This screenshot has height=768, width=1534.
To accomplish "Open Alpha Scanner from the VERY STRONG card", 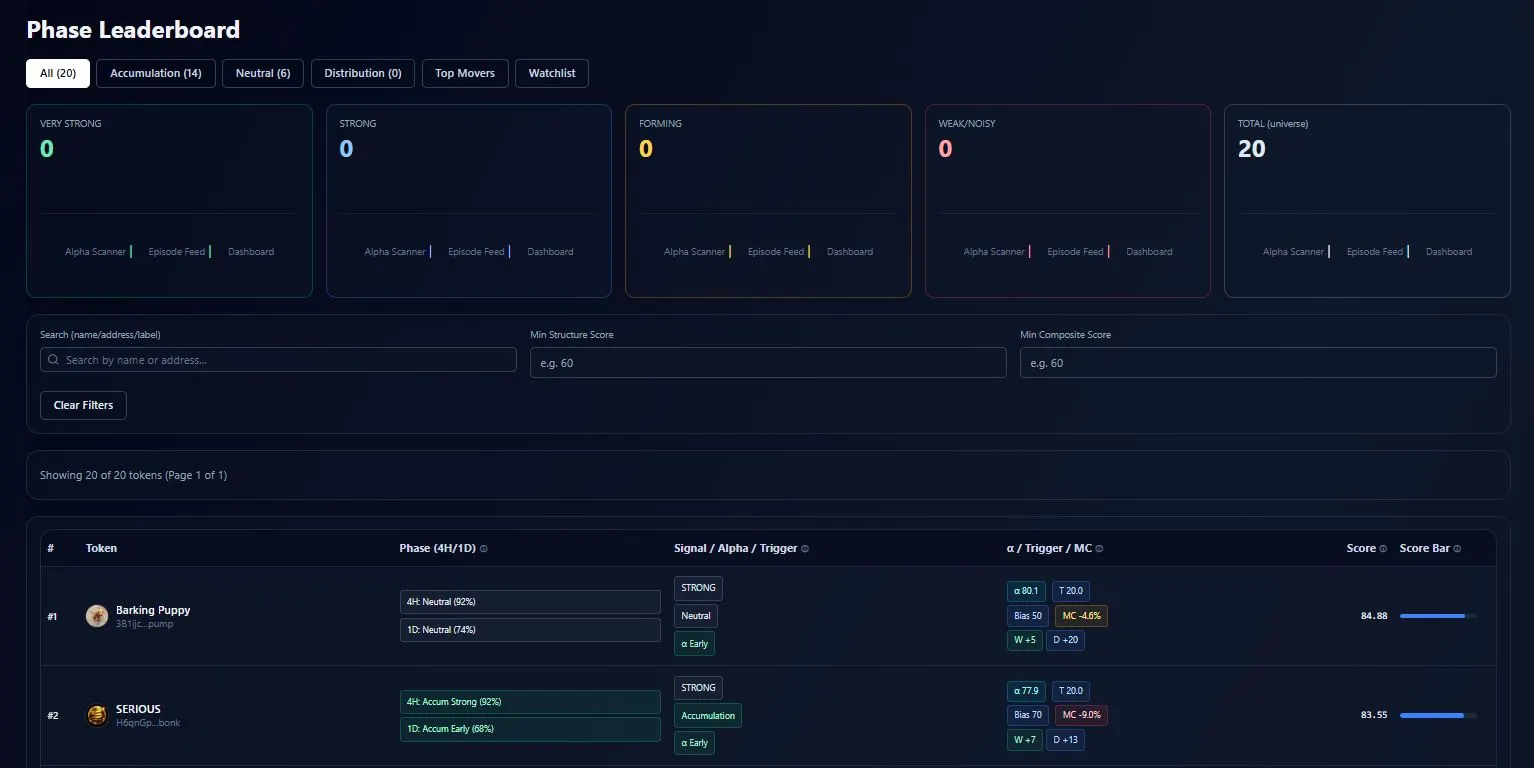I will click(95, 251).
